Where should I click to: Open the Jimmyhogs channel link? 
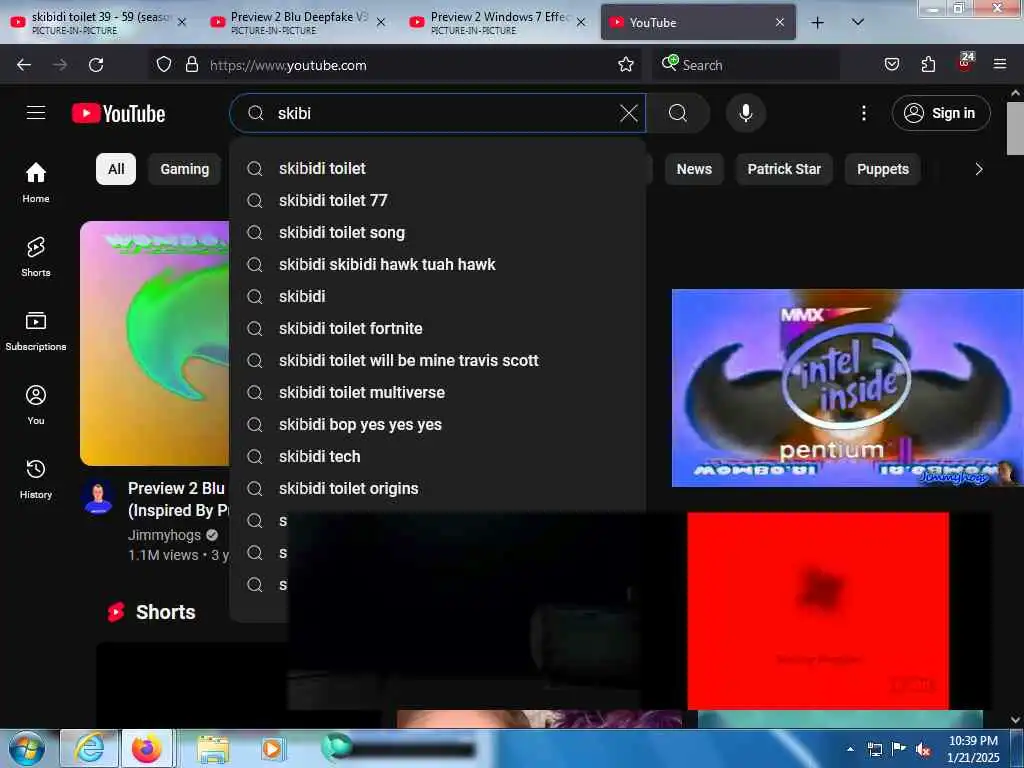coord(164,535)
